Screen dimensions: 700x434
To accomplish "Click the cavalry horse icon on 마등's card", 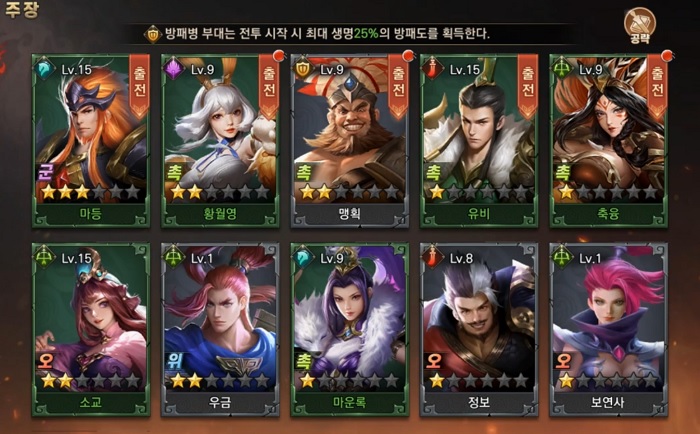I will pyautogui.click(x=46, y=70).
